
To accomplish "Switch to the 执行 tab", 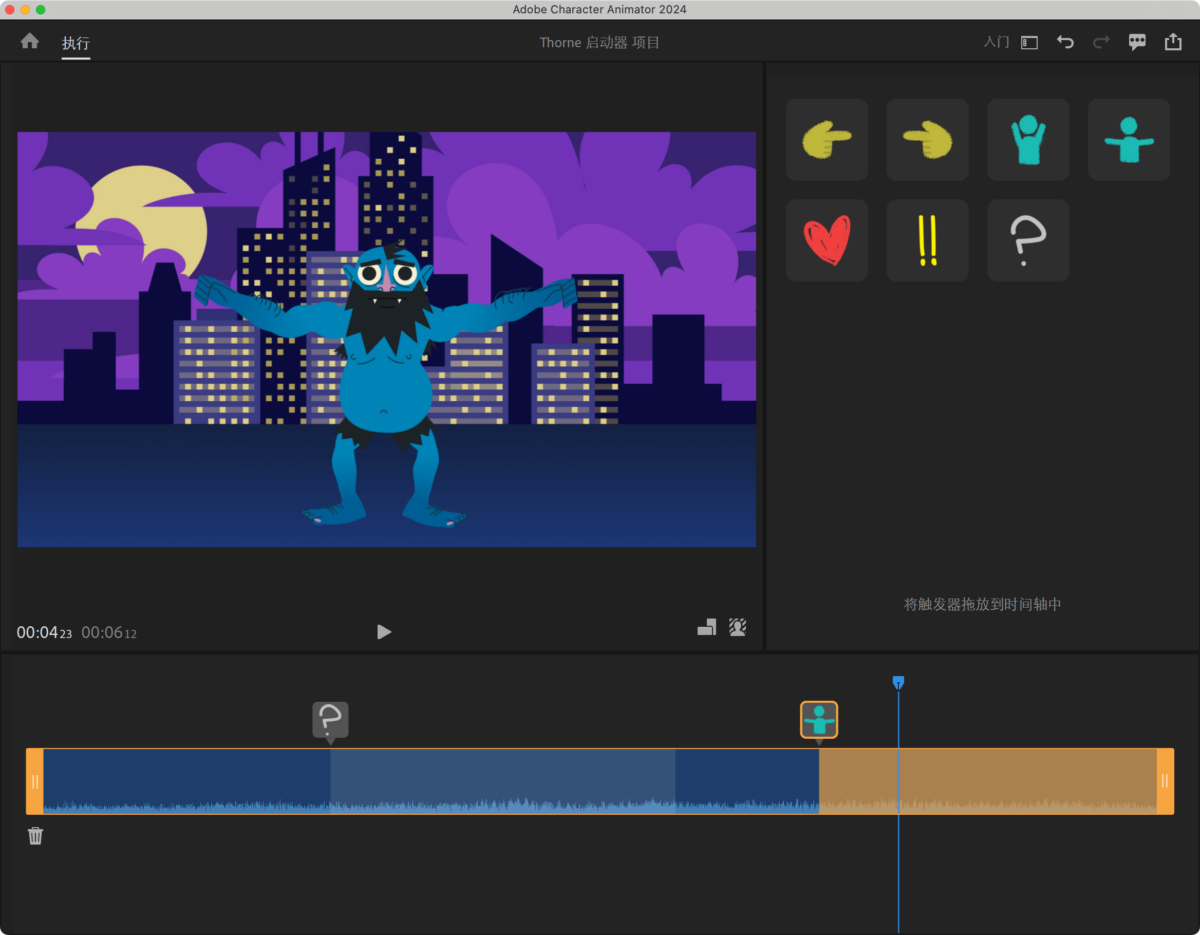I will click(76, 43).
